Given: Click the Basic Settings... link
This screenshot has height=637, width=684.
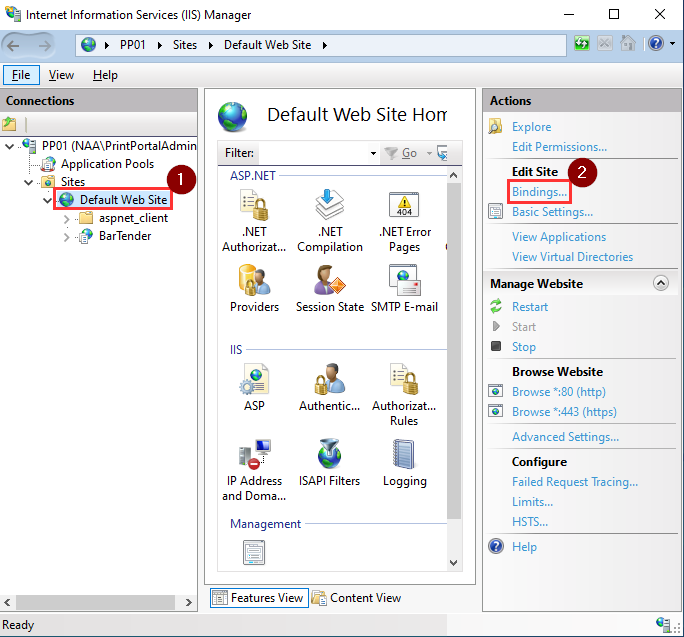Looking at the screenshot, I should [552, 212].
